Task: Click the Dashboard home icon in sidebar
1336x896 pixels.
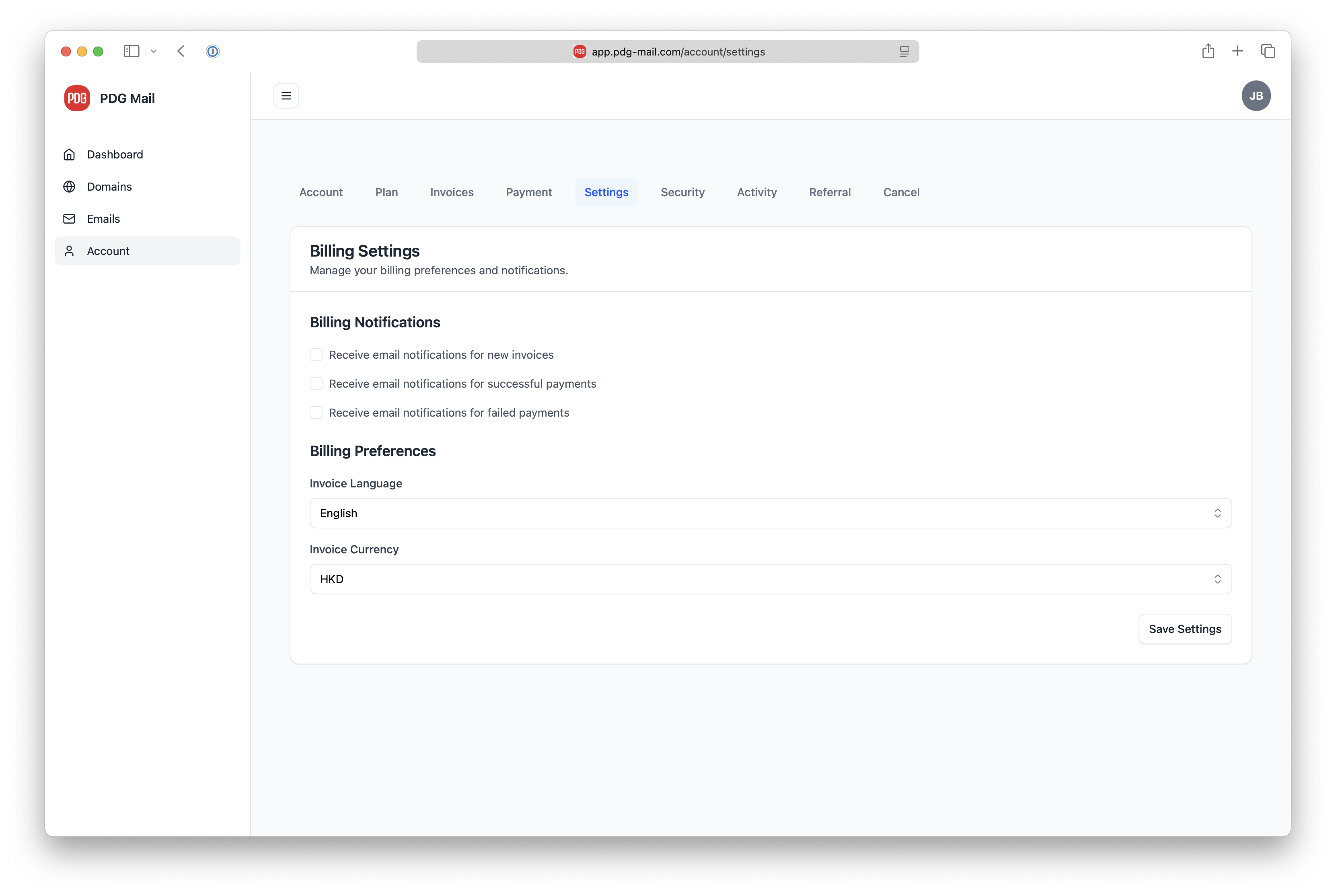Action: coord(69,154)
